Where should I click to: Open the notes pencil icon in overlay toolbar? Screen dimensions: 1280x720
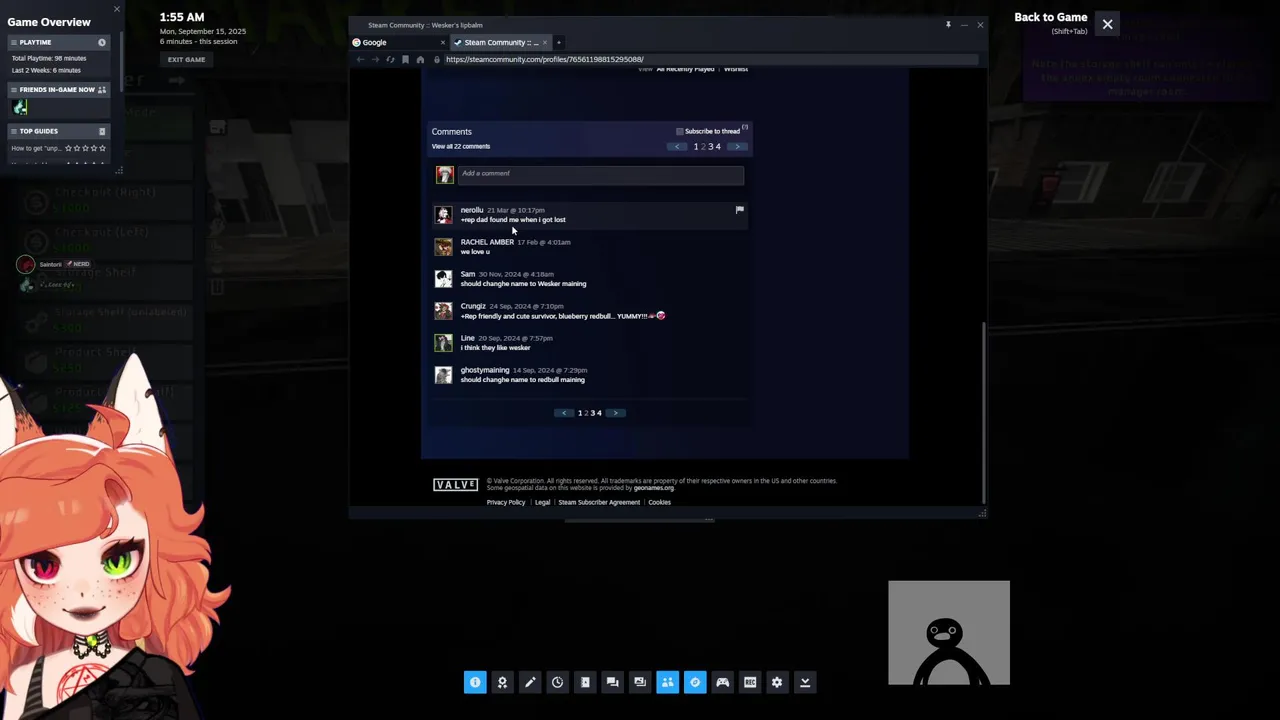click(530, 682)
